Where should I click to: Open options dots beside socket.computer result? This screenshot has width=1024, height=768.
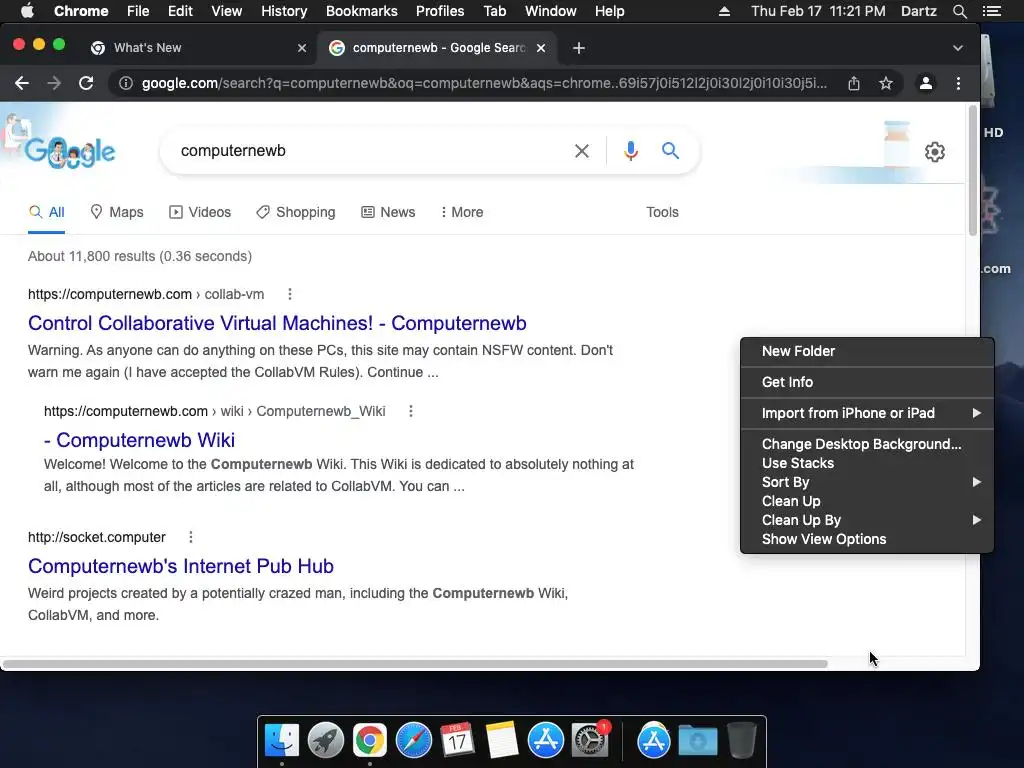click(191, 537)
